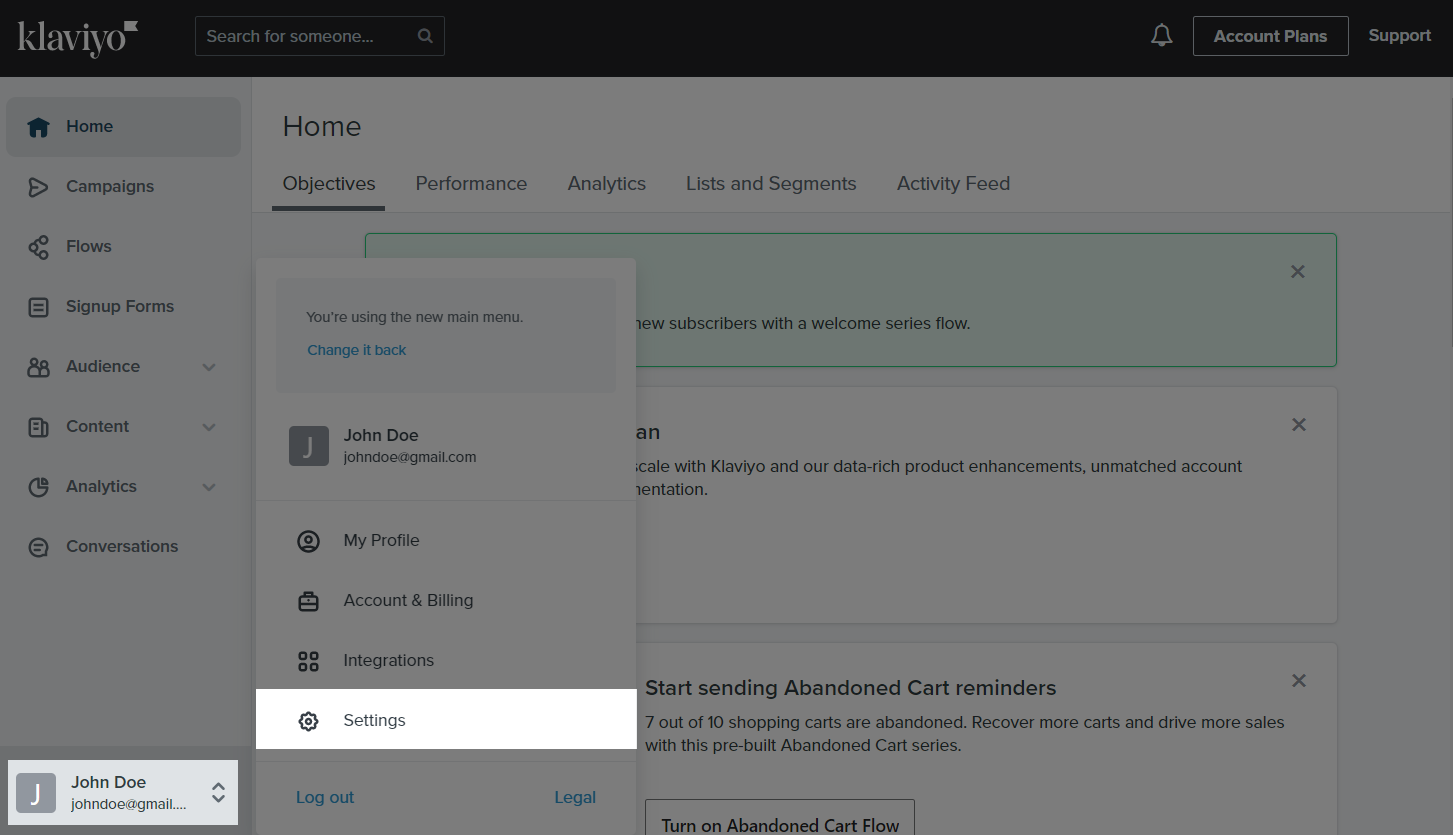
Task: Click the Analytics pie chart icon
Action: click(38, 487)
